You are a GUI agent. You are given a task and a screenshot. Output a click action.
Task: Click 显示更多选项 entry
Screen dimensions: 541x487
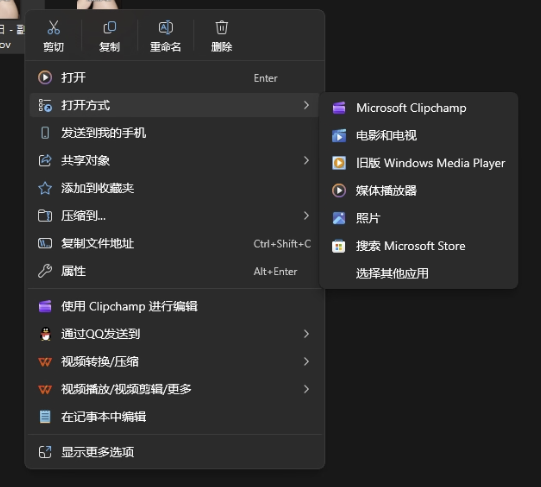(x=175, y=452)
